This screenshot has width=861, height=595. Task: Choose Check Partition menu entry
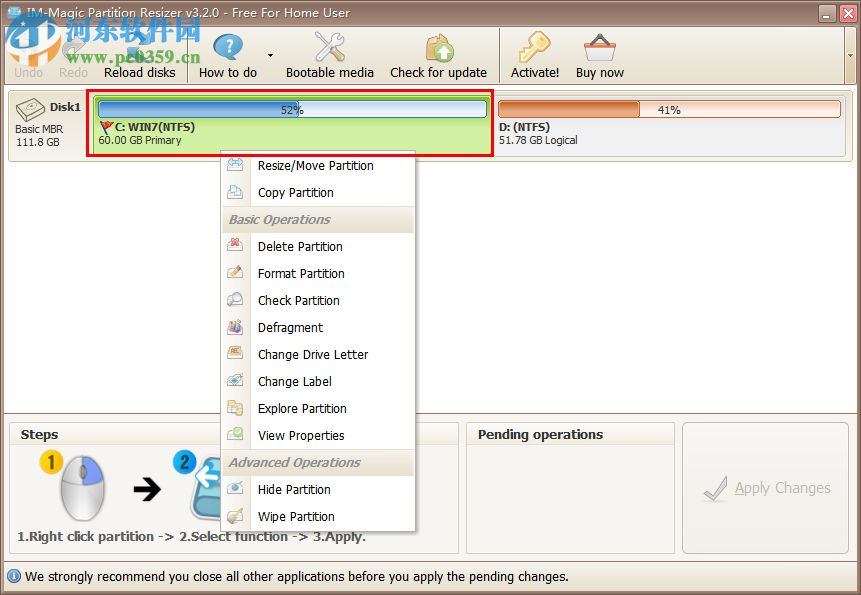pos(318,300)
